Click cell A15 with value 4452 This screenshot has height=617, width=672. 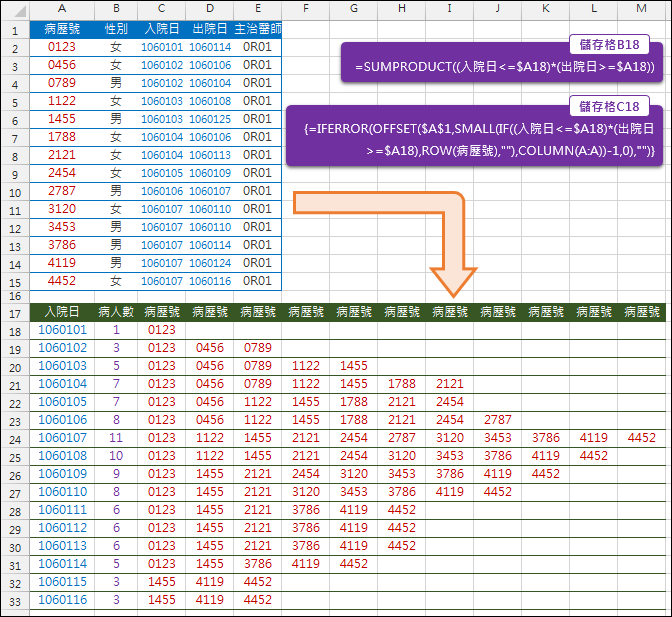(62, 281)
